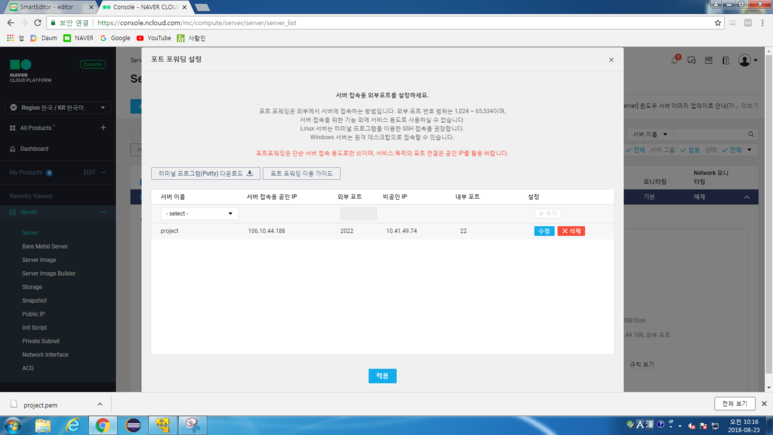Open the port forwarding usage guide

click(301, 174)
